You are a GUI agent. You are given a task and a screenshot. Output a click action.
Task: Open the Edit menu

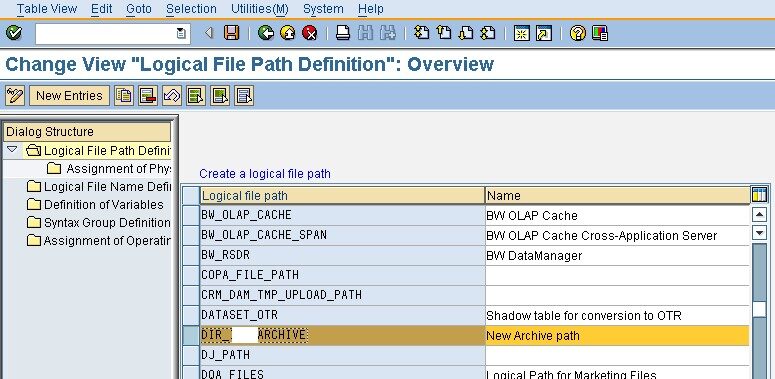pos(101,9)
